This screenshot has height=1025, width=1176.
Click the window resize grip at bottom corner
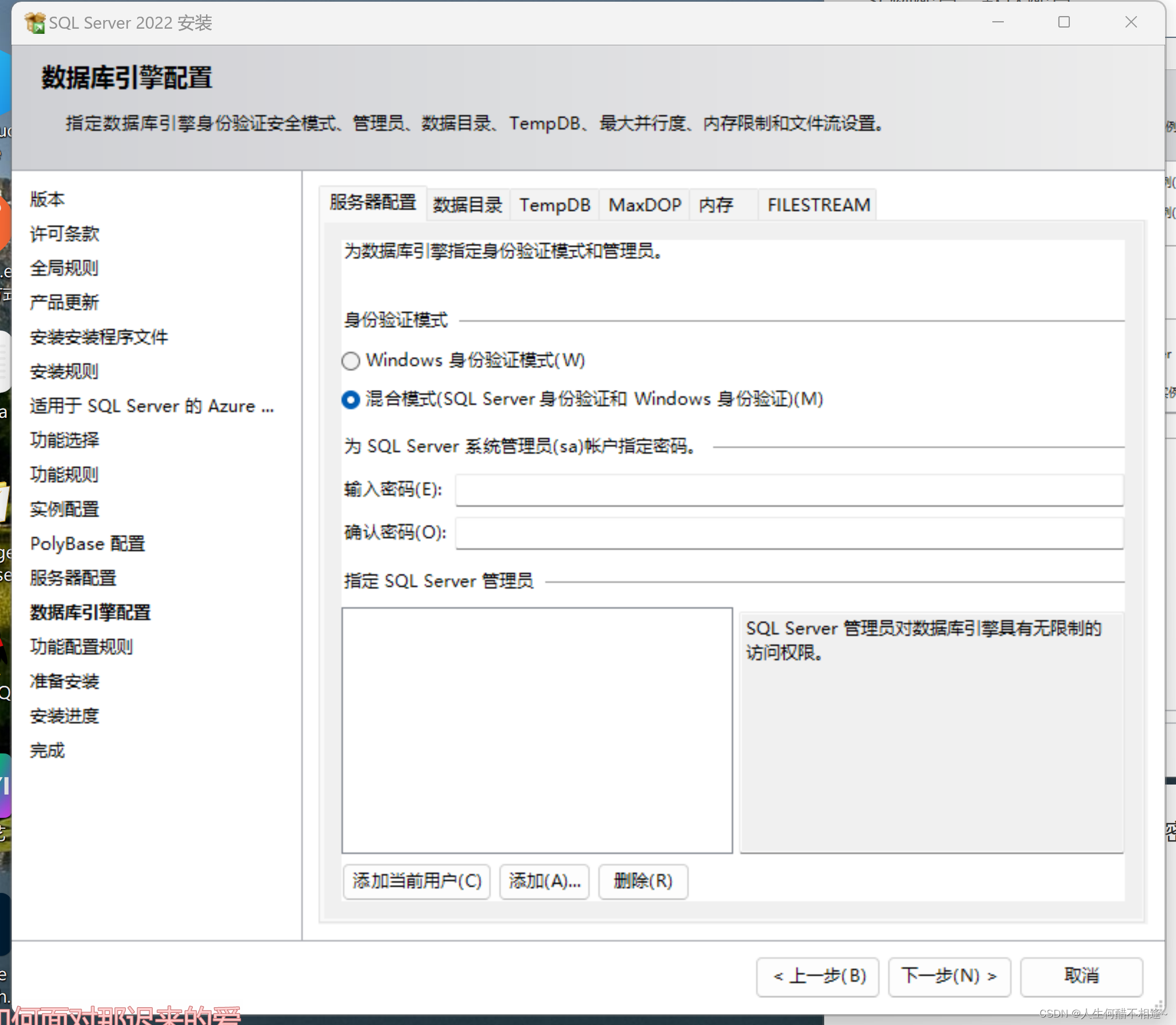(1158, 1007)
